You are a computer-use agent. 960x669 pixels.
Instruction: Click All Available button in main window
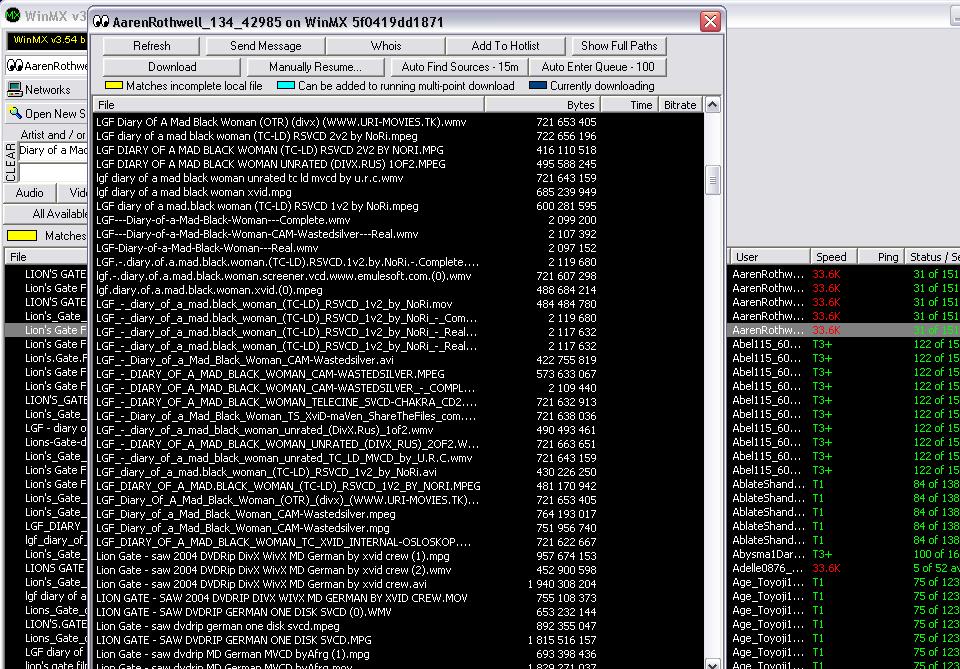point(47,214)
